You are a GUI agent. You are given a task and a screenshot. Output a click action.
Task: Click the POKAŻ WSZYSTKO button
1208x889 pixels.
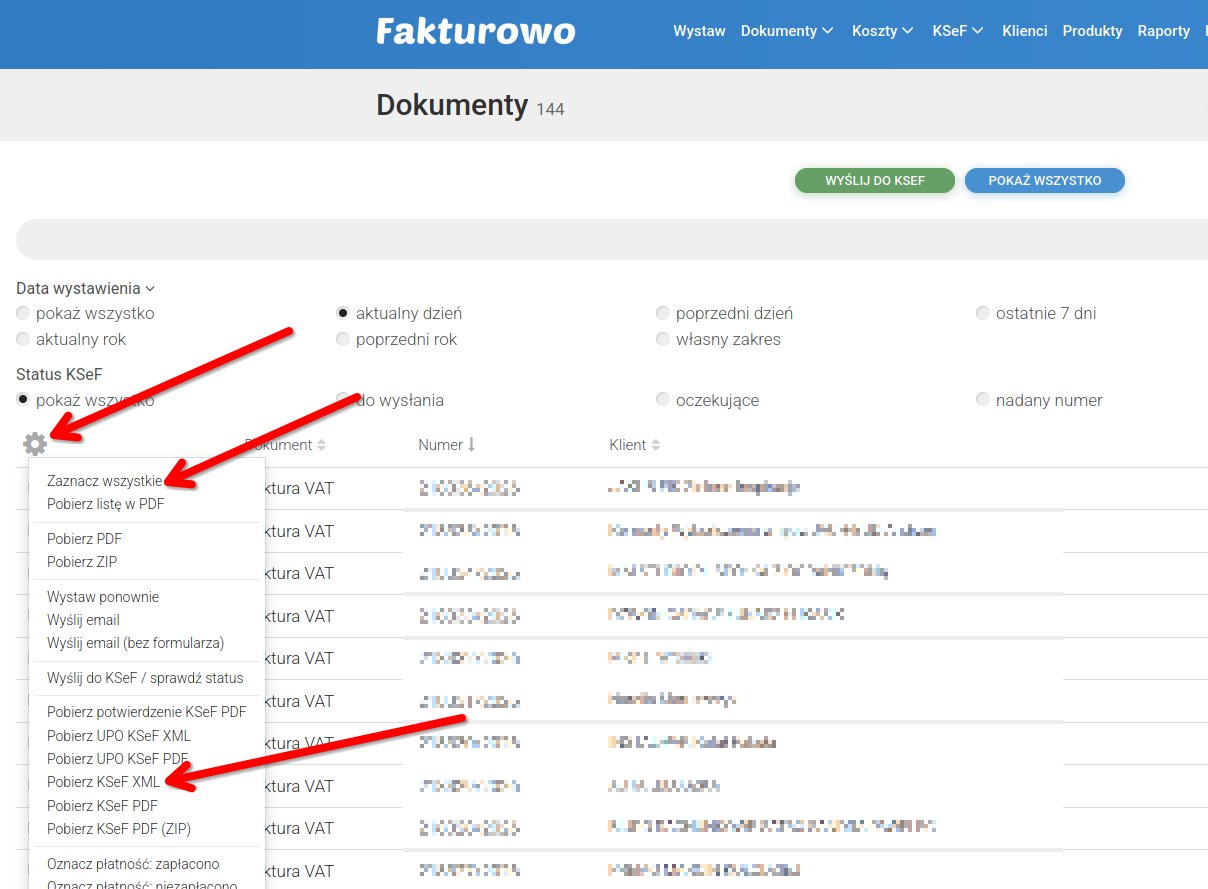[x=1045, y=180]
